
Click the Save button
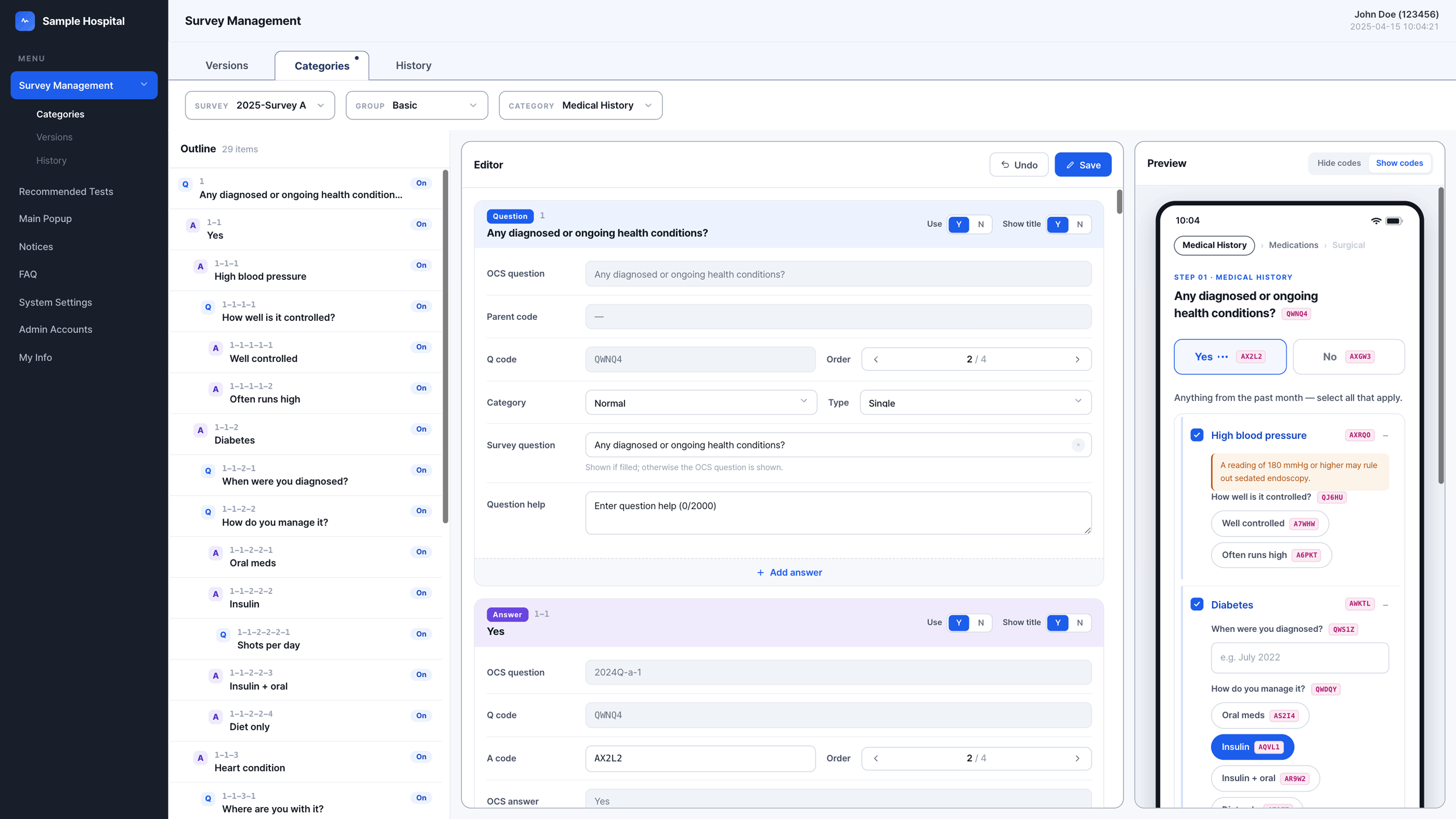point(1083,165)
